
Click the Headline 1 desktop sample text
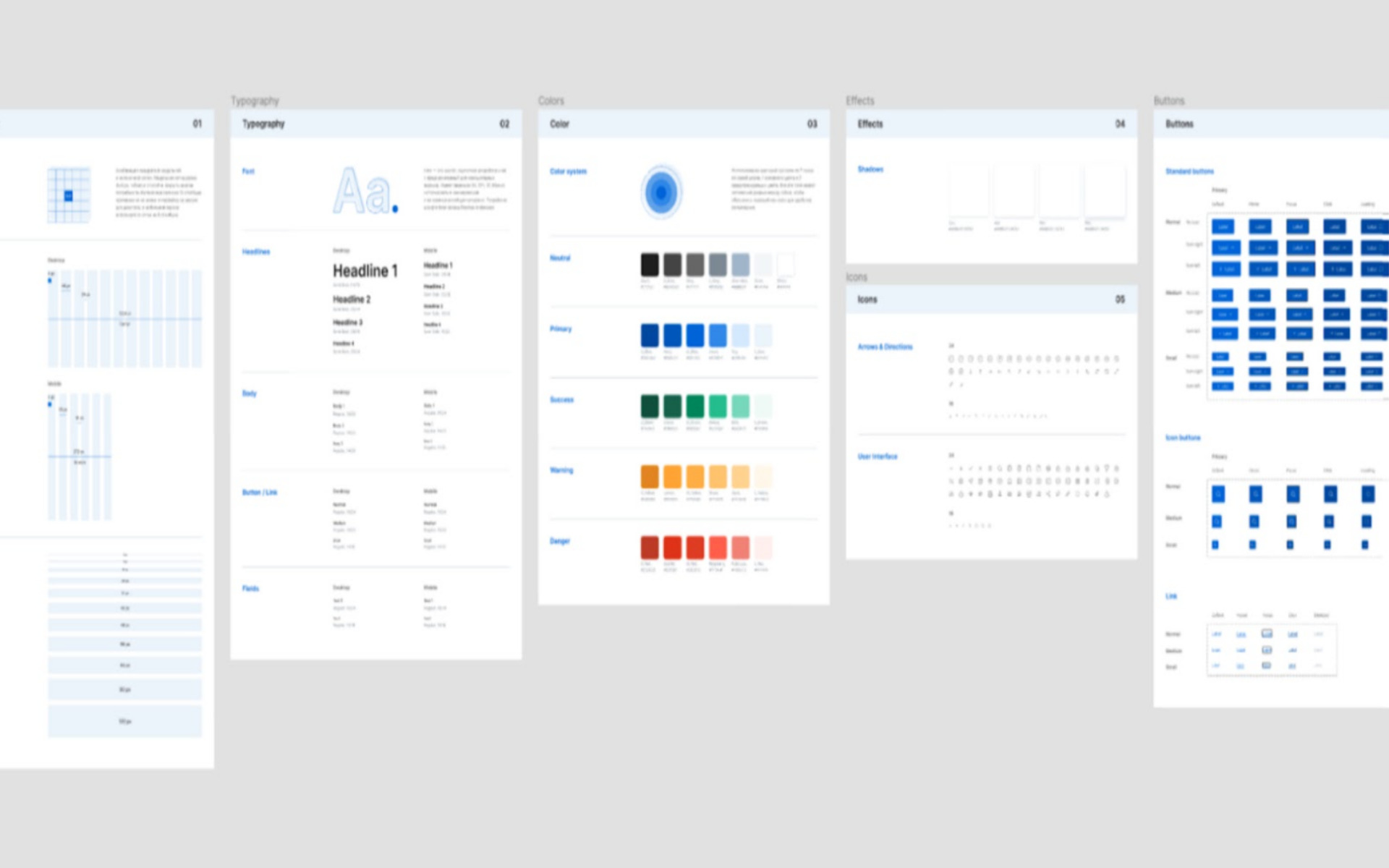[365, 271]
